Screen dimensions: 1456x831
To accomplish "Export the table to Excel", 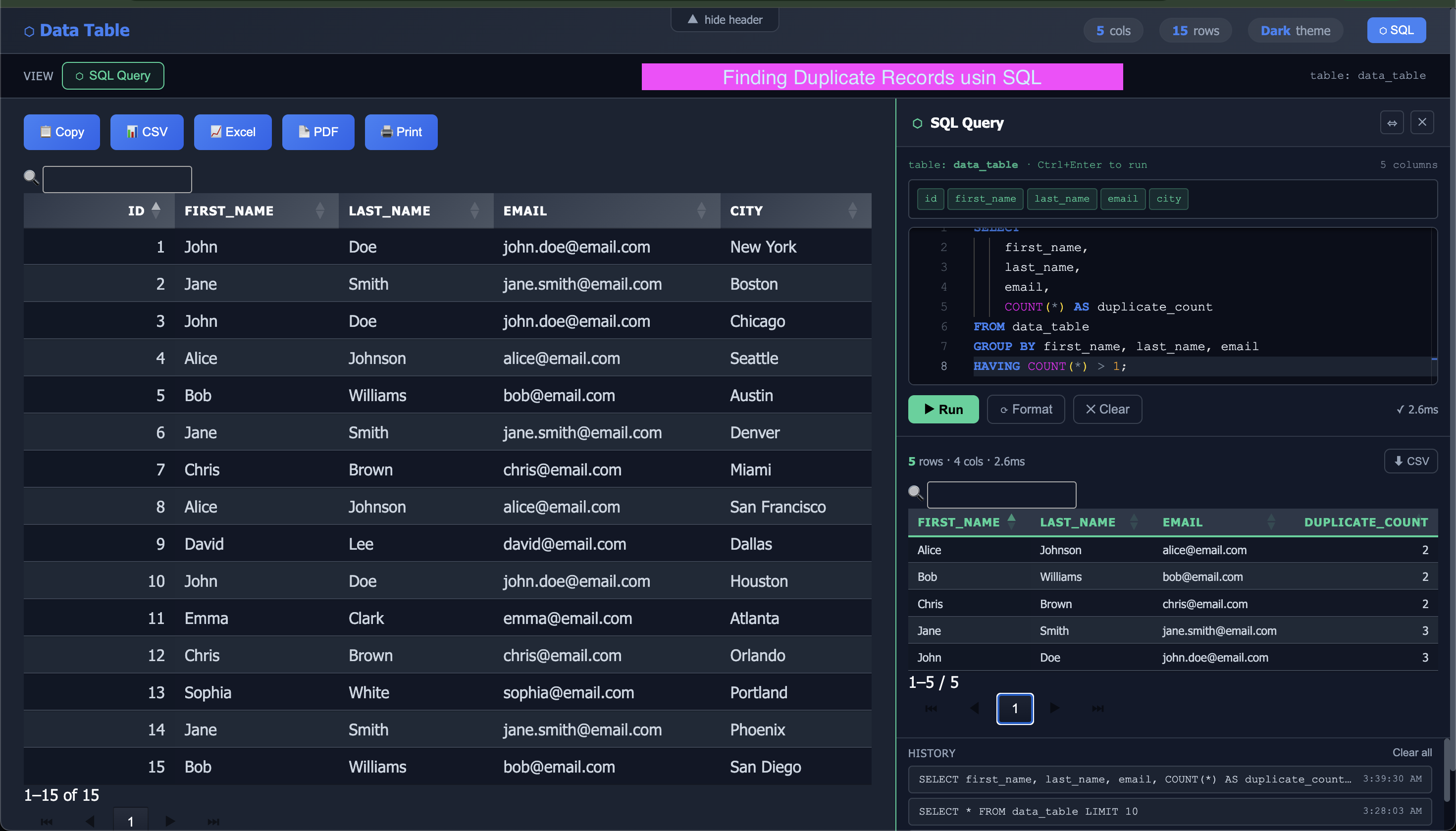I will 233,132.
